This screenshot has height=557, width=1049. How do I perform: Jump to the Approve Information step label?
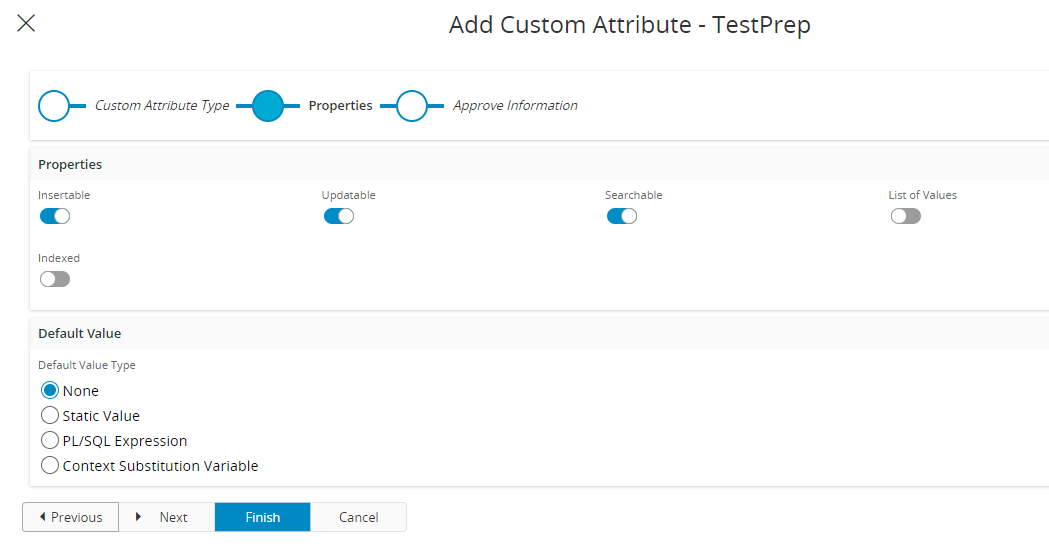(515, 106)
